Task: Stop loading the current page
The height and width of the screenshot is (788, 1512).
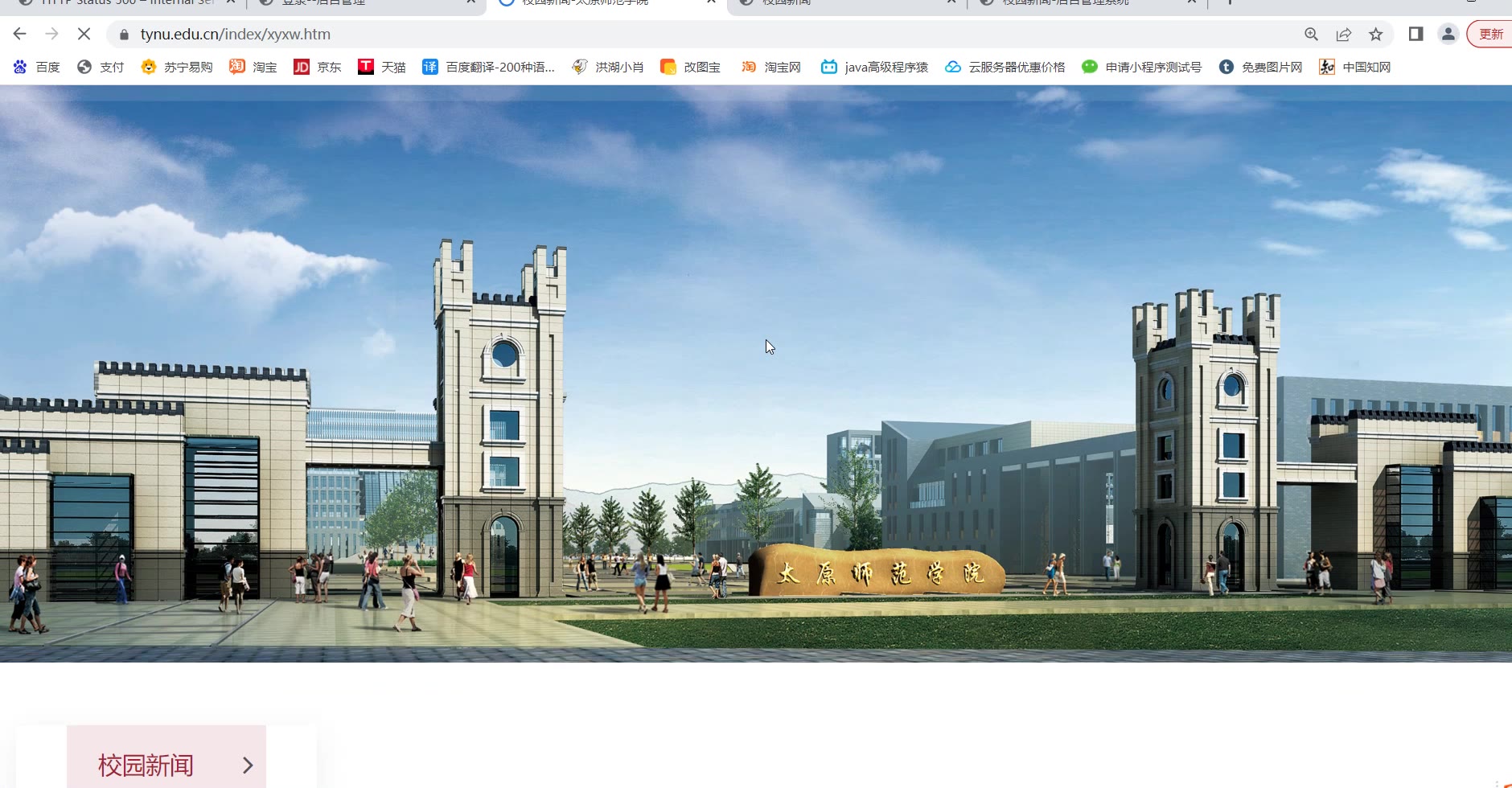Action: 84,34
